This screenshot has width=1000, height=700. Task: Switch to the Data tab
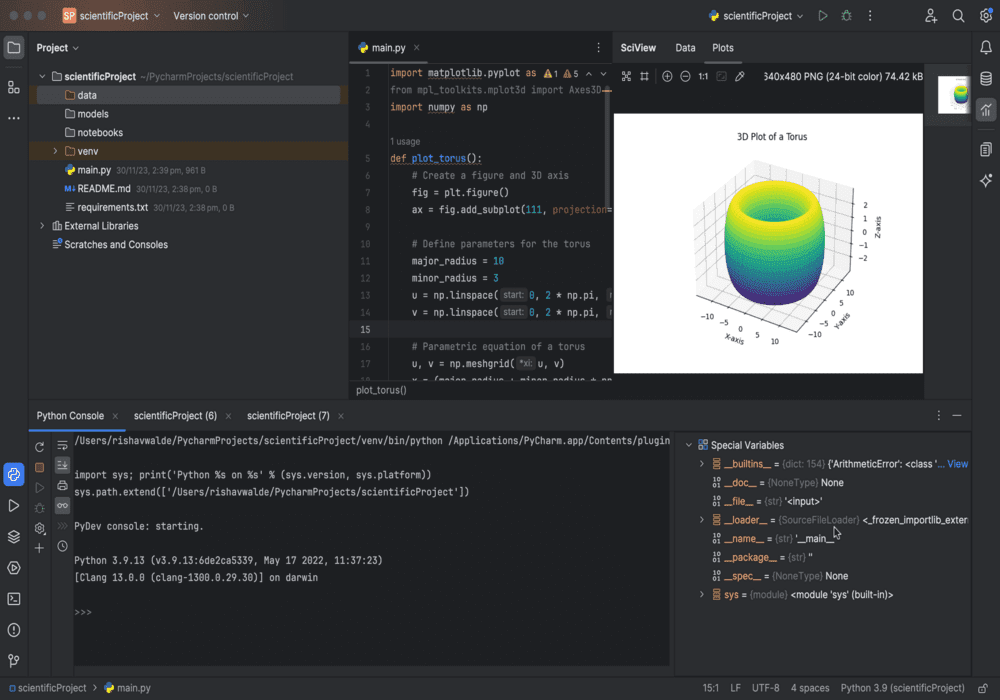685,48
